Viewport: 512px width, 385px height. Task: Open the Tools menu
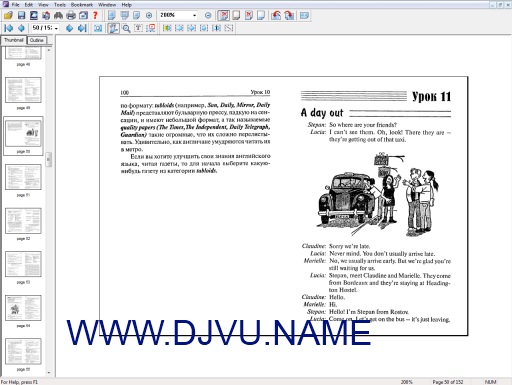[x=60, y=5]
